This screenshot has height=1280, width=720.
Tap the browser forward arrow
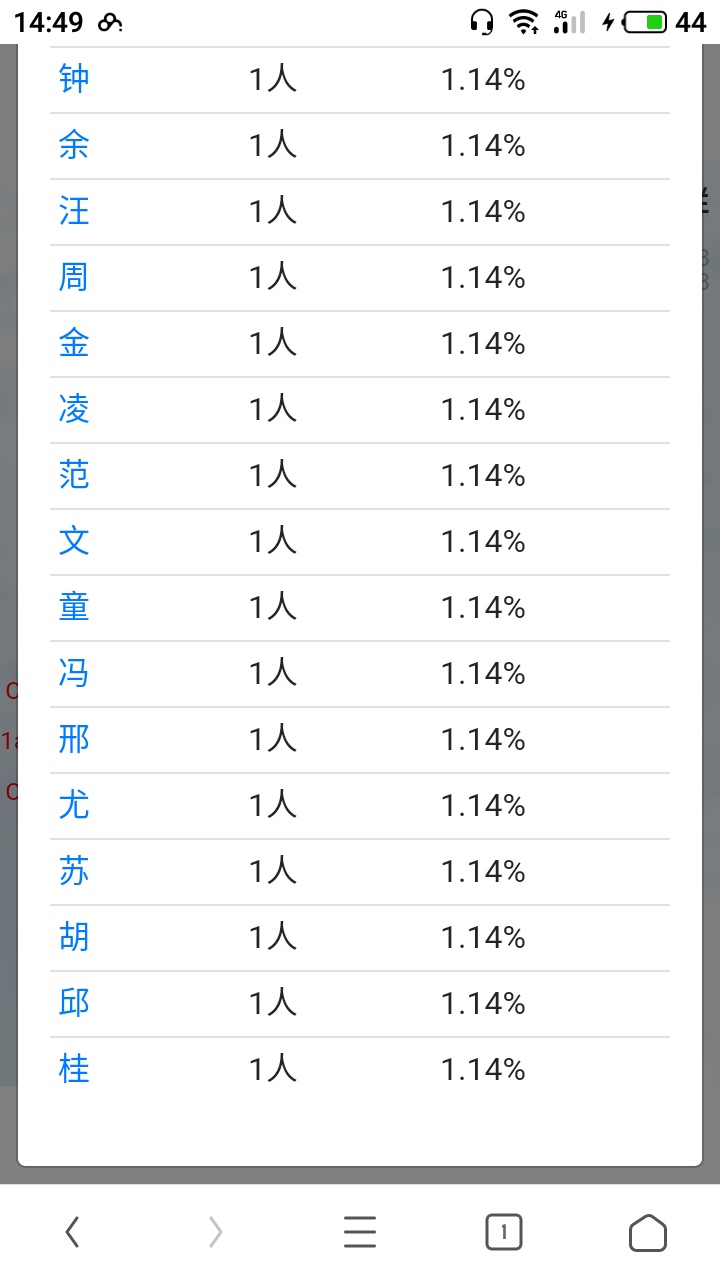[x=215, y=1233]
